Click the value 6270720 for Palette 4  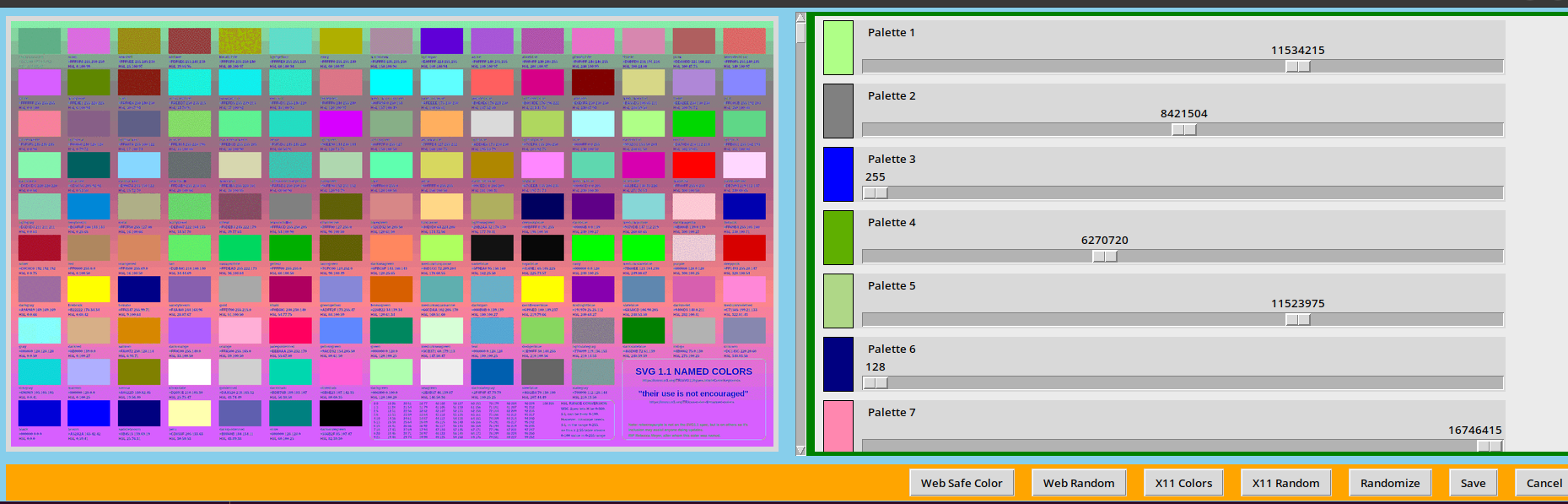pyautogui.click(x=1104, y=241)
